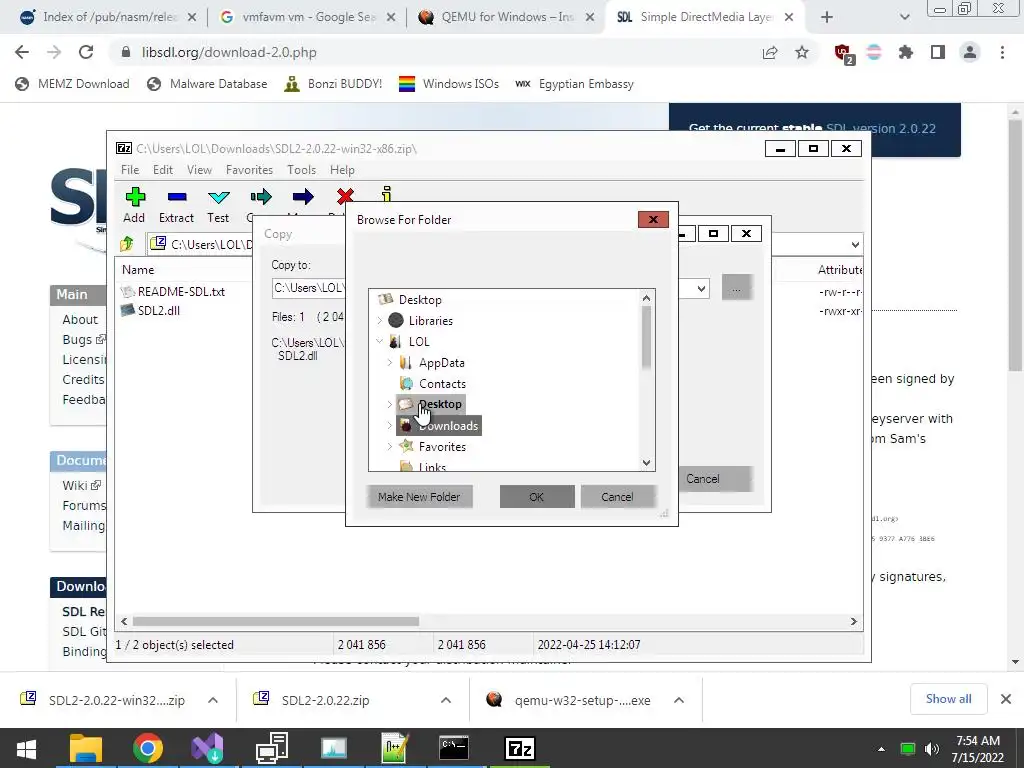Open the Copy to path dropdown arrow
The image size is (1024, 768).
pos(701,288)
